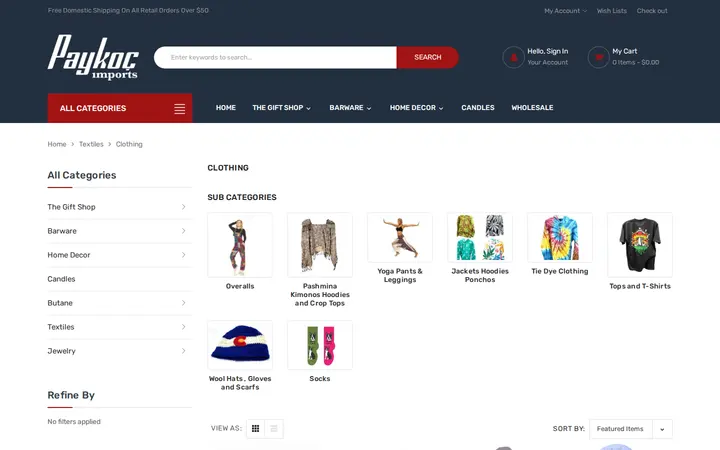This screenshot has height=450, width=720.
Task: Go to Home in the navigation bar
Action: pos(226,108)
